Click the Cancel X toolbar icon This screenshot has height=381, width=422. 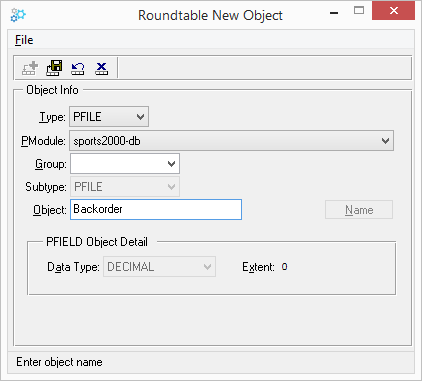pos(101,68)
